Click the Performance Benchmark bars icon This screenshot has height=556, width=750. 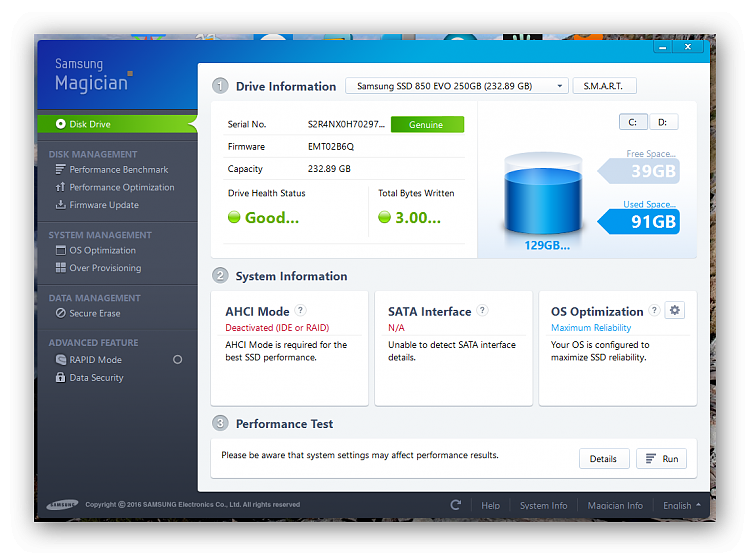click(x=60, y=169)
